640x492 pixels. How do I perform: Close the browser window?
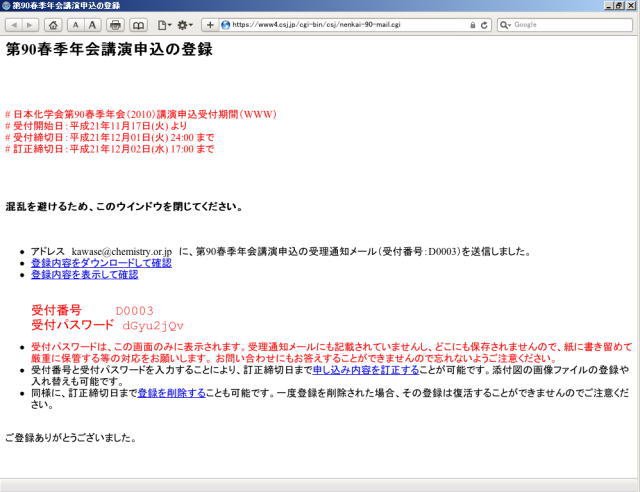631,6
